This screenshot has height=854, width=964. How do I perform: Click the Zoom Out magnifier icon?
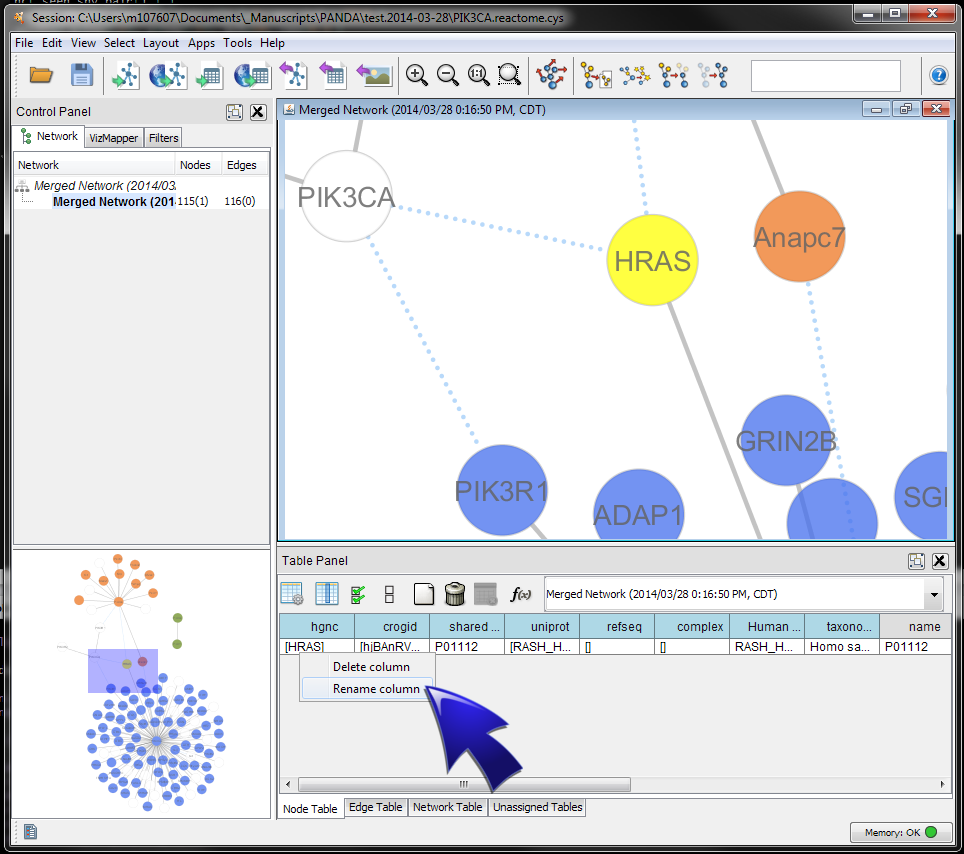(448, 75)
